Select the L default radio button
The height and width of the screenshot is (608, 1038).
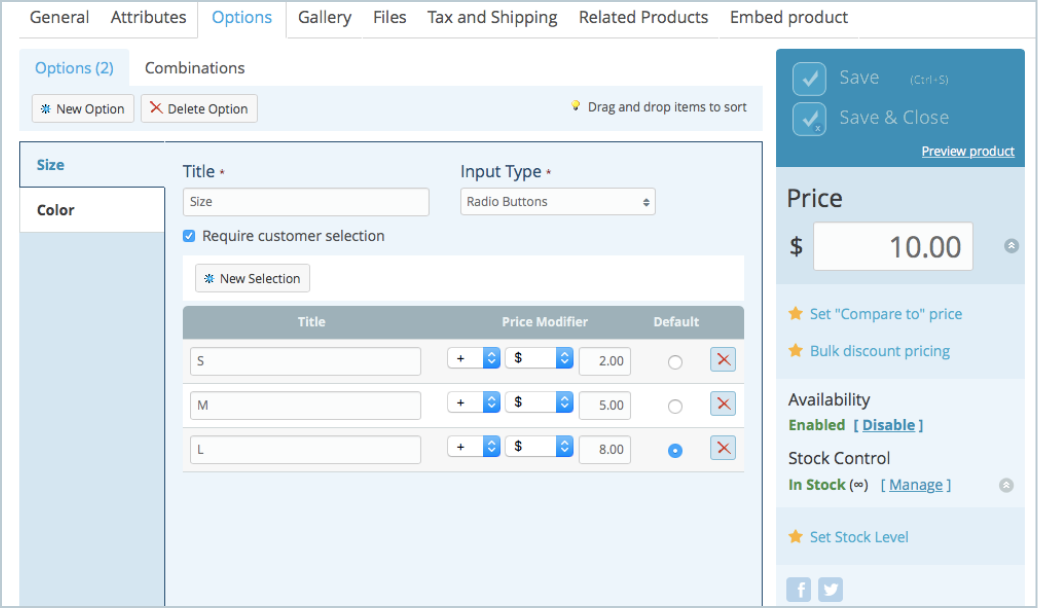[x=675, y=451]
